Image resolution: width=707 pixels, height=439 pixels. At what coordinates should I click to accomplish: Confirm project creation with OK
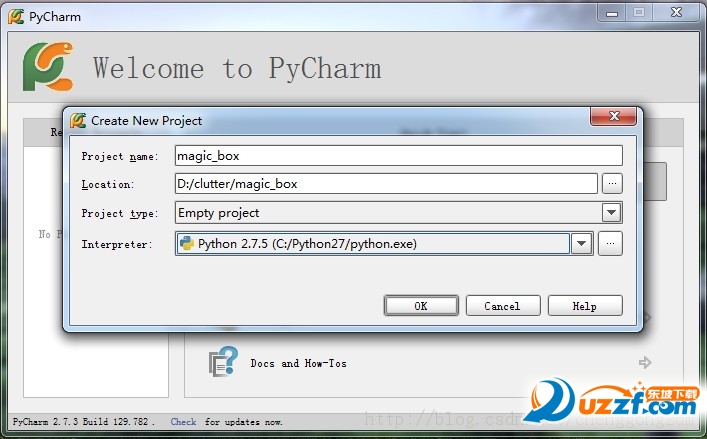pyautogui.click(x=421, y=306)
